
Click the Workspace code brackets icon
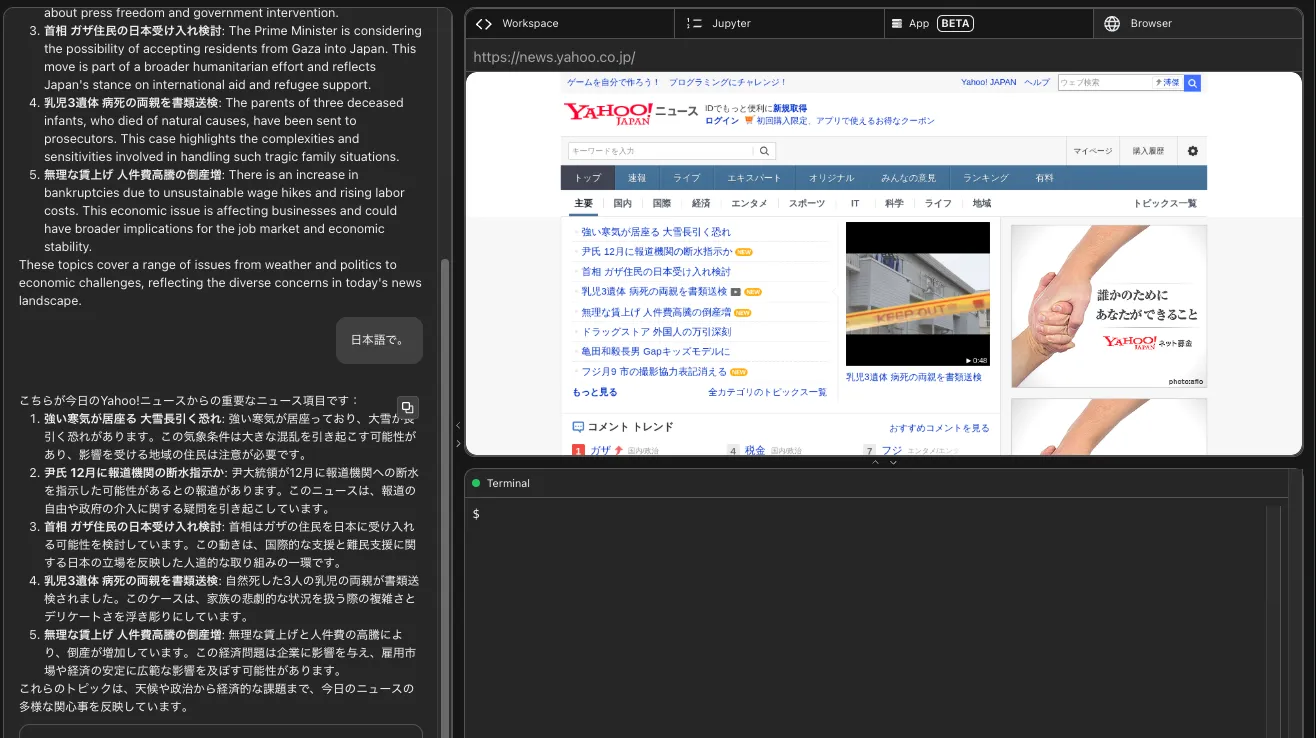click(484, 23)
